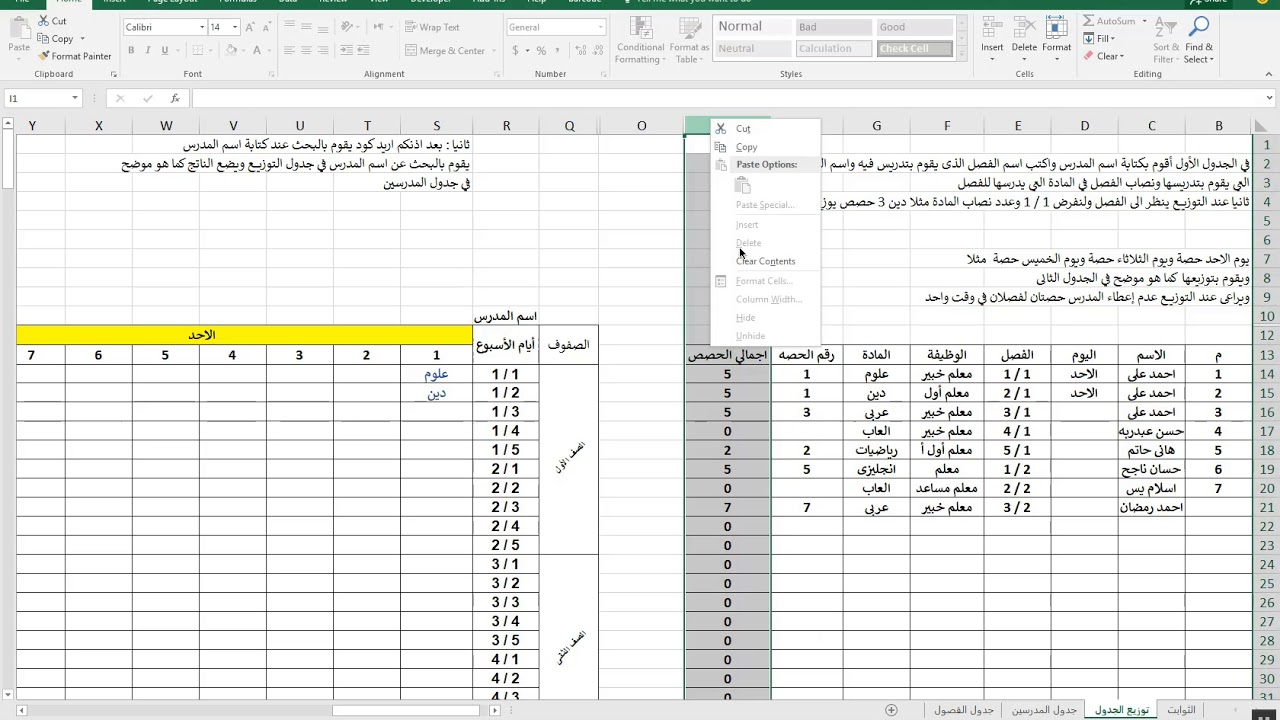Expand the formula bar

point(1270,98)
